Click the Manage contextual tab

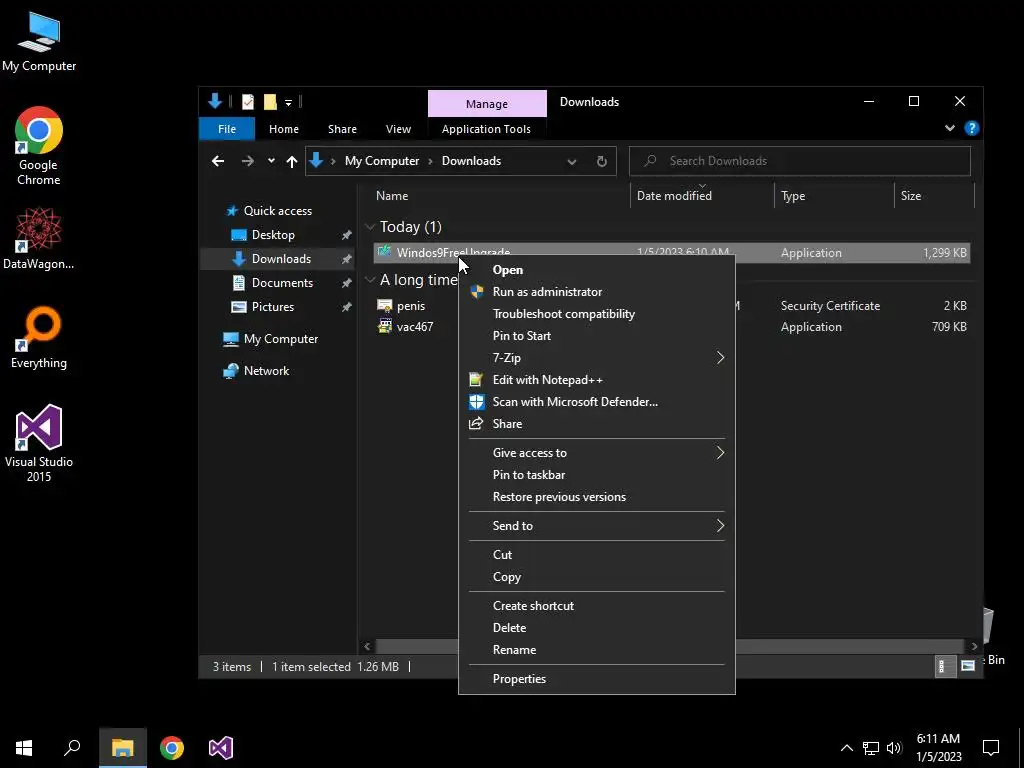coord(487,104)
